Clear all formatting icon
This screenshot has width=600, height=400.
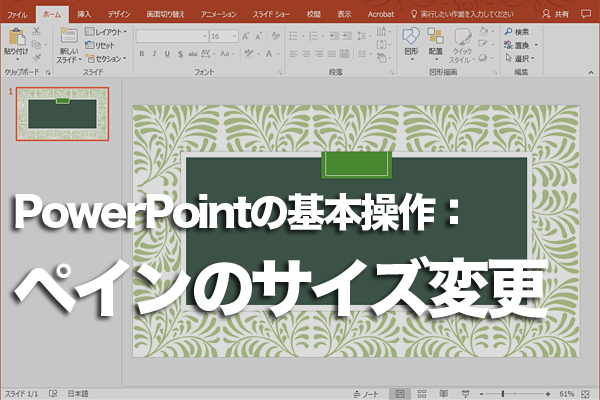click(x=276, y=36)
